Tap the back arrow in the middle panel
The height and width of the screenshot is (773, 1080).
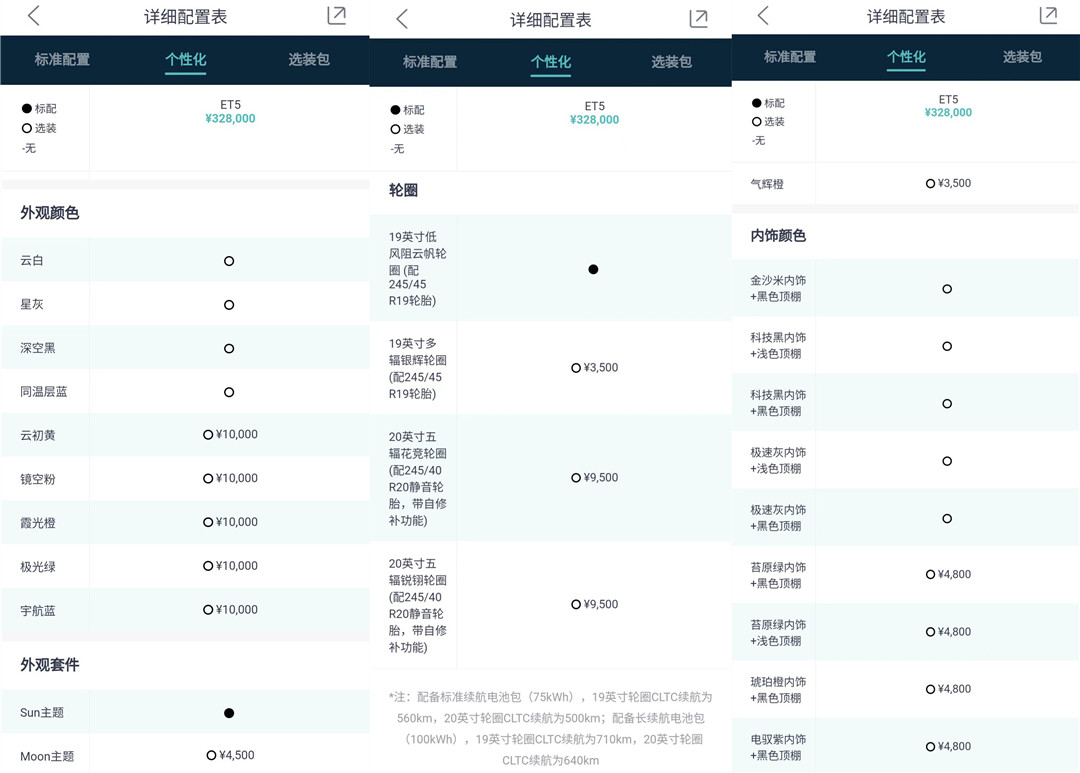(x=402, y=19)
